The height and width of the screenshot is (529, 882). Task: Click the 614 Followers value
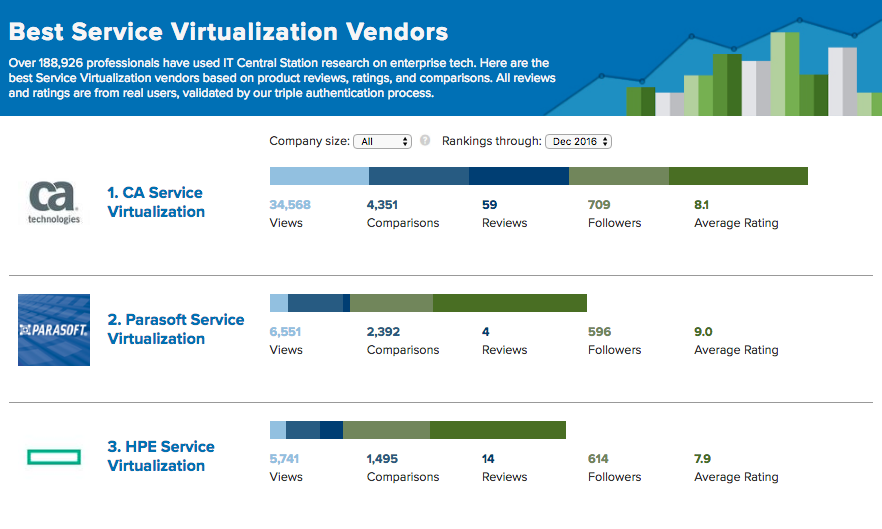[x=598, y=459]
